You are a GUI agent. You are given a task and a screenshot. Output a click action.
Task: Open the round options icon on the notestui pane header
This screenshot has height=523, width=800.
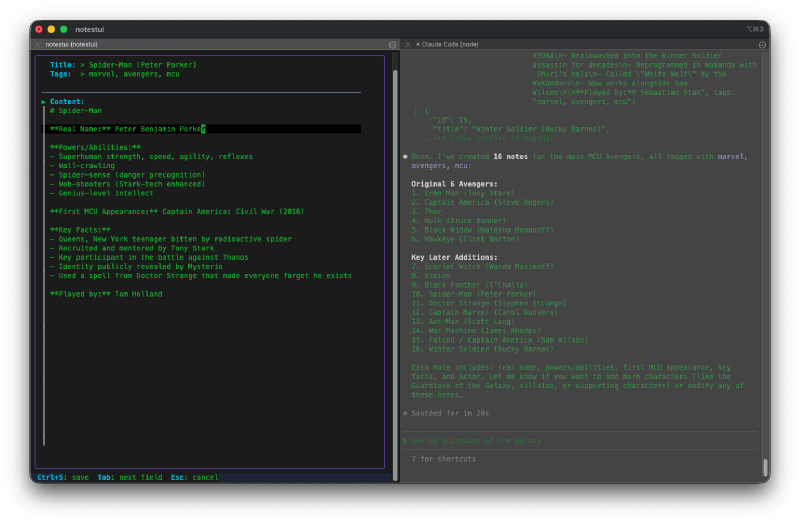click(x=392, y=45)
